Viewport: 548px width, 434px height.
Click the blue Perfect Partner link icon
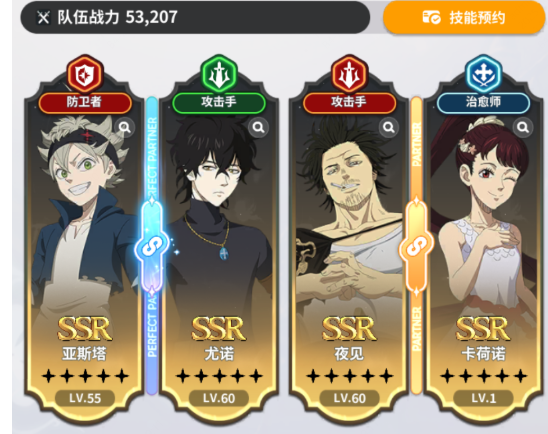click(152, 247)
